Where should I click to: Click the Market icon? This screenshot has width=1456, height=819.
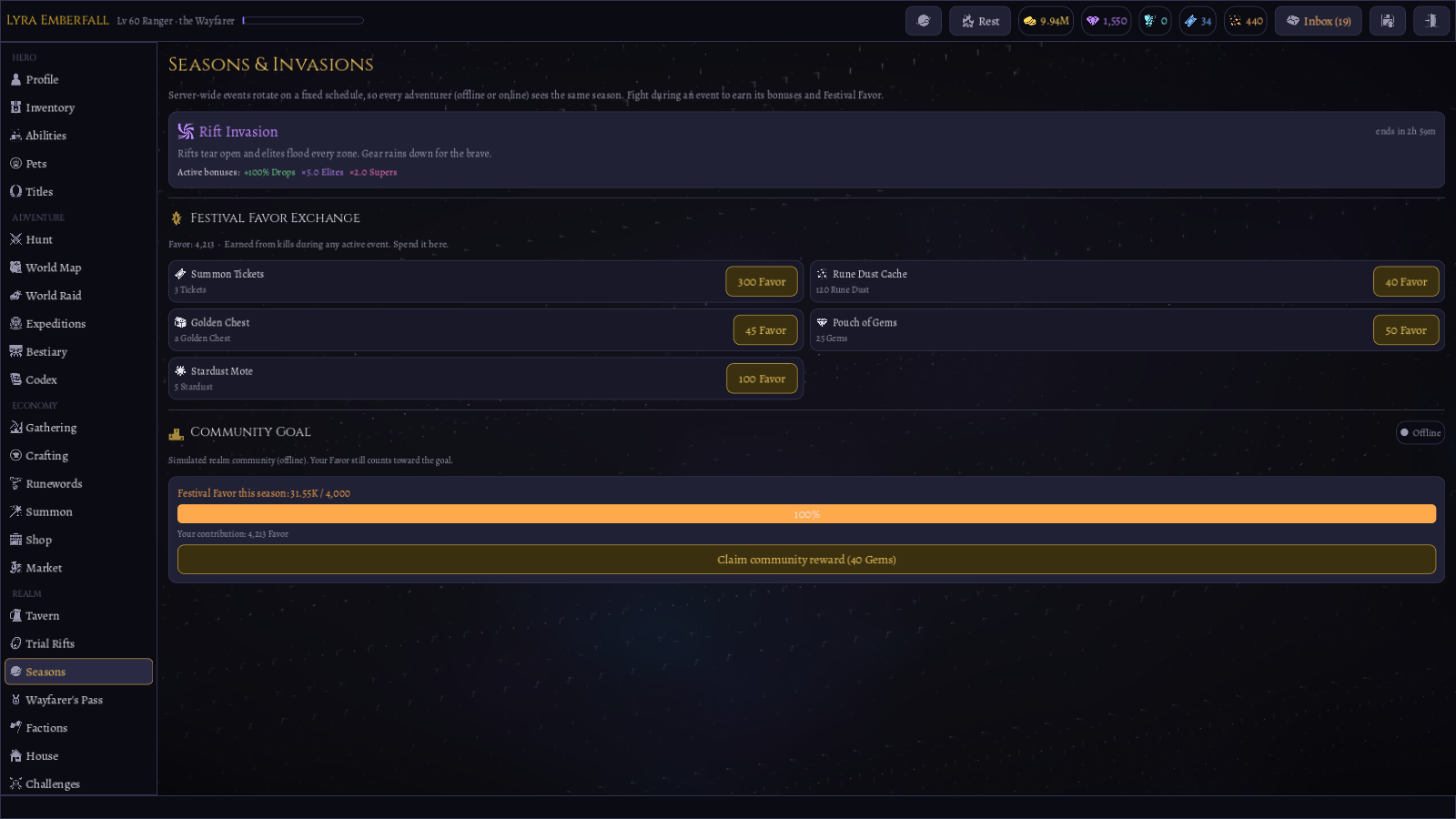click(x=15, y=568)
